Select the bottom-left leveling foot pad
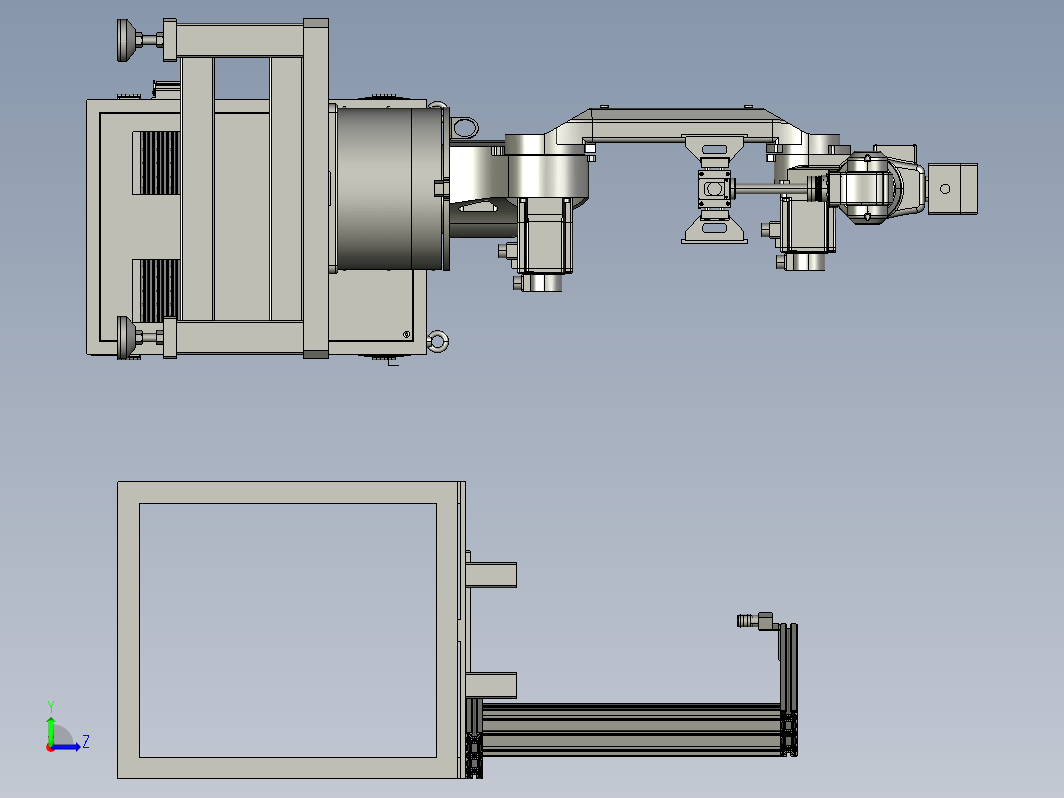Screen dimensions: 1064x798 [125, 337]
